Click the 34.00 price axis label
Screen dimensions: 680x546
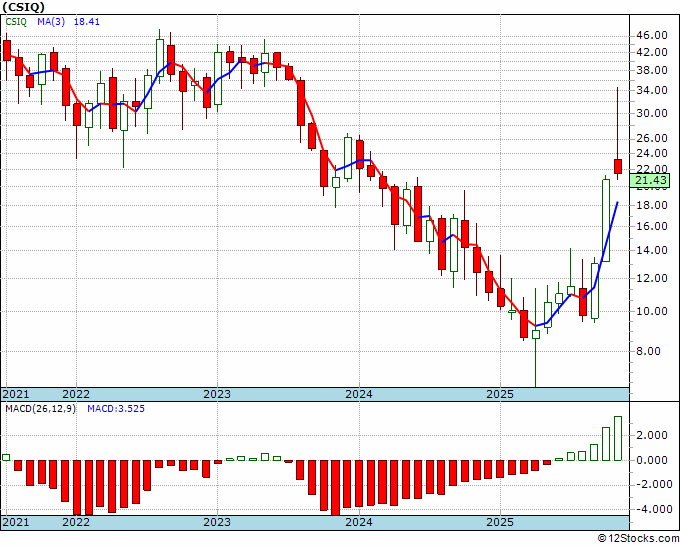click(652, 91)
